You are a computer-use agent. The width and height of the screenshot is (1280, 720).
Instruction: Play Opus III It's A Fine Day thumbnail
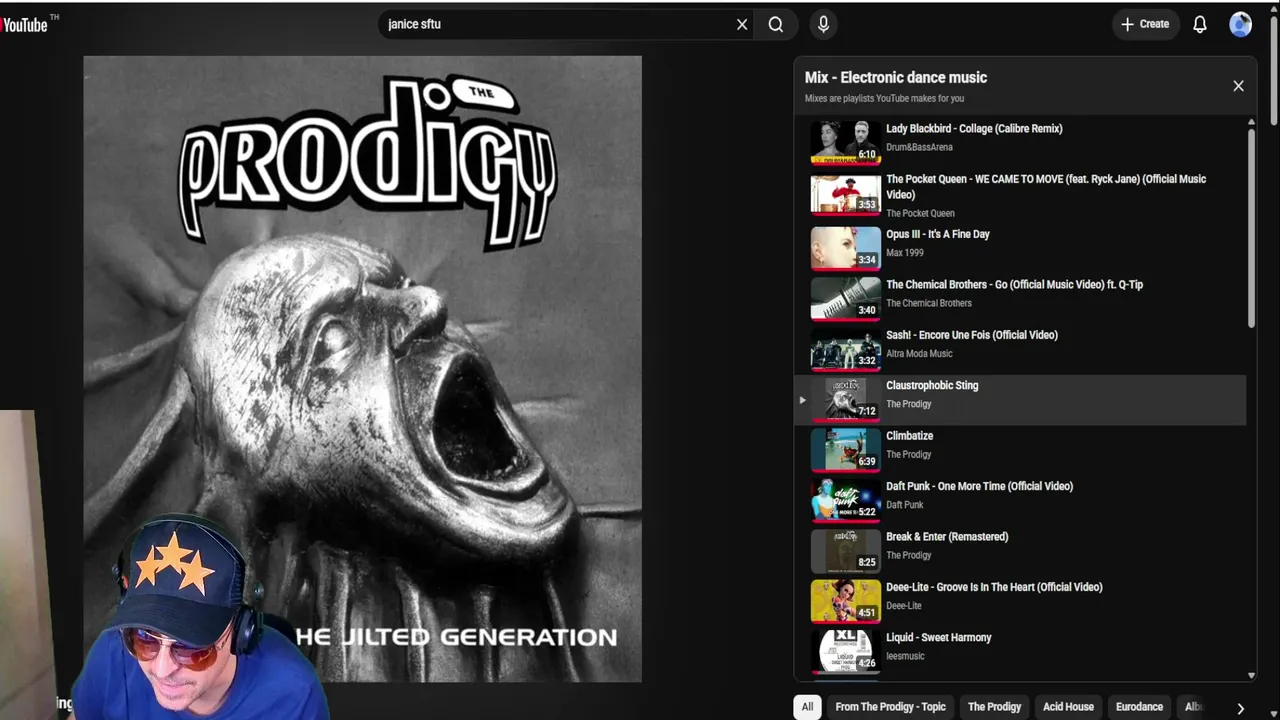845,248
